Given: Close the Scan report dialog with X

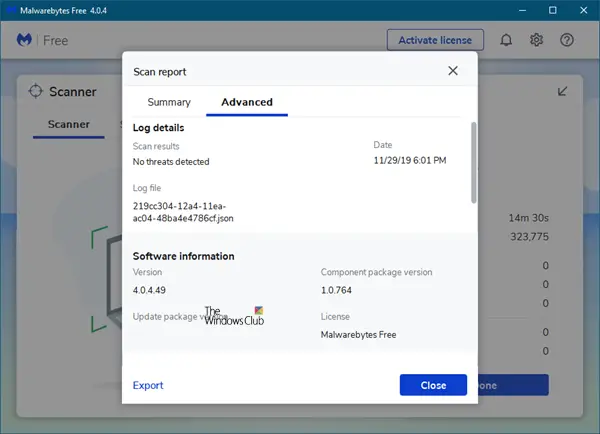Looking at the screenshot, I should click(x=453, y=71).
